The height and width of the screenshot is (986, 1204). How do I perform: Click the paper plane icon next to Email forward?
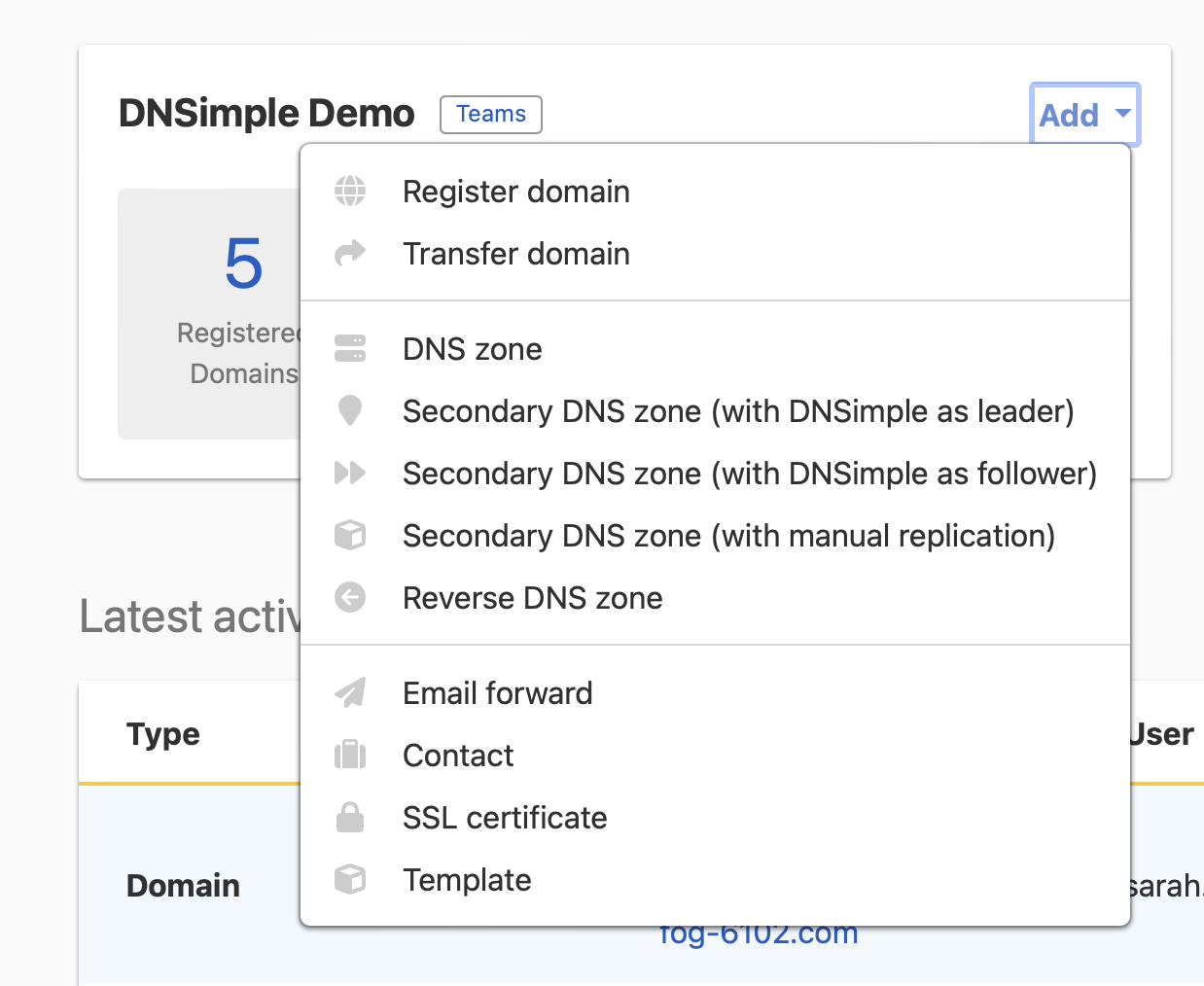pos(349,692)
